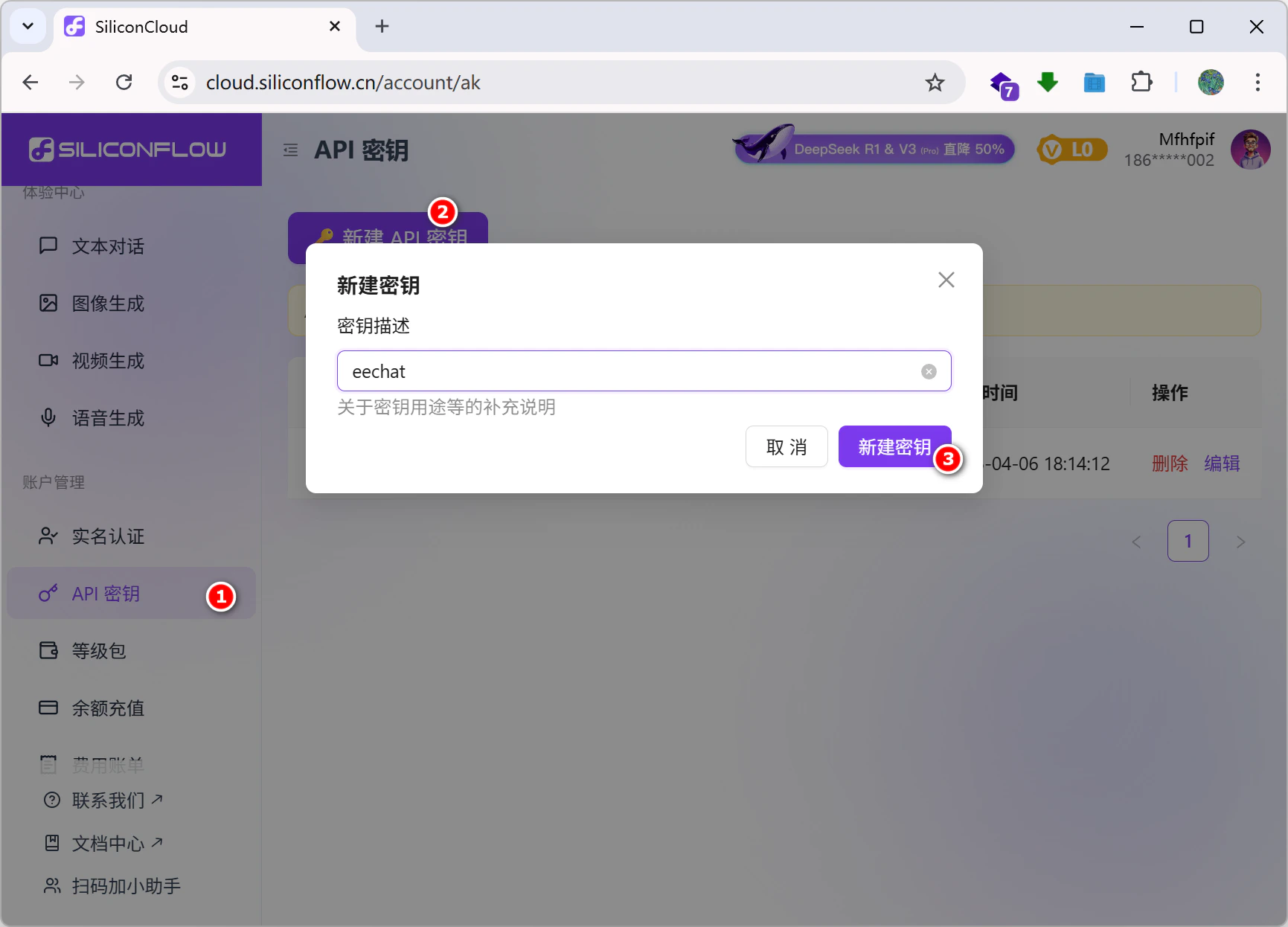The image size is (1288, 927).
Task: Open the Extensions puzzle icon
Action: coord(1141,82)
